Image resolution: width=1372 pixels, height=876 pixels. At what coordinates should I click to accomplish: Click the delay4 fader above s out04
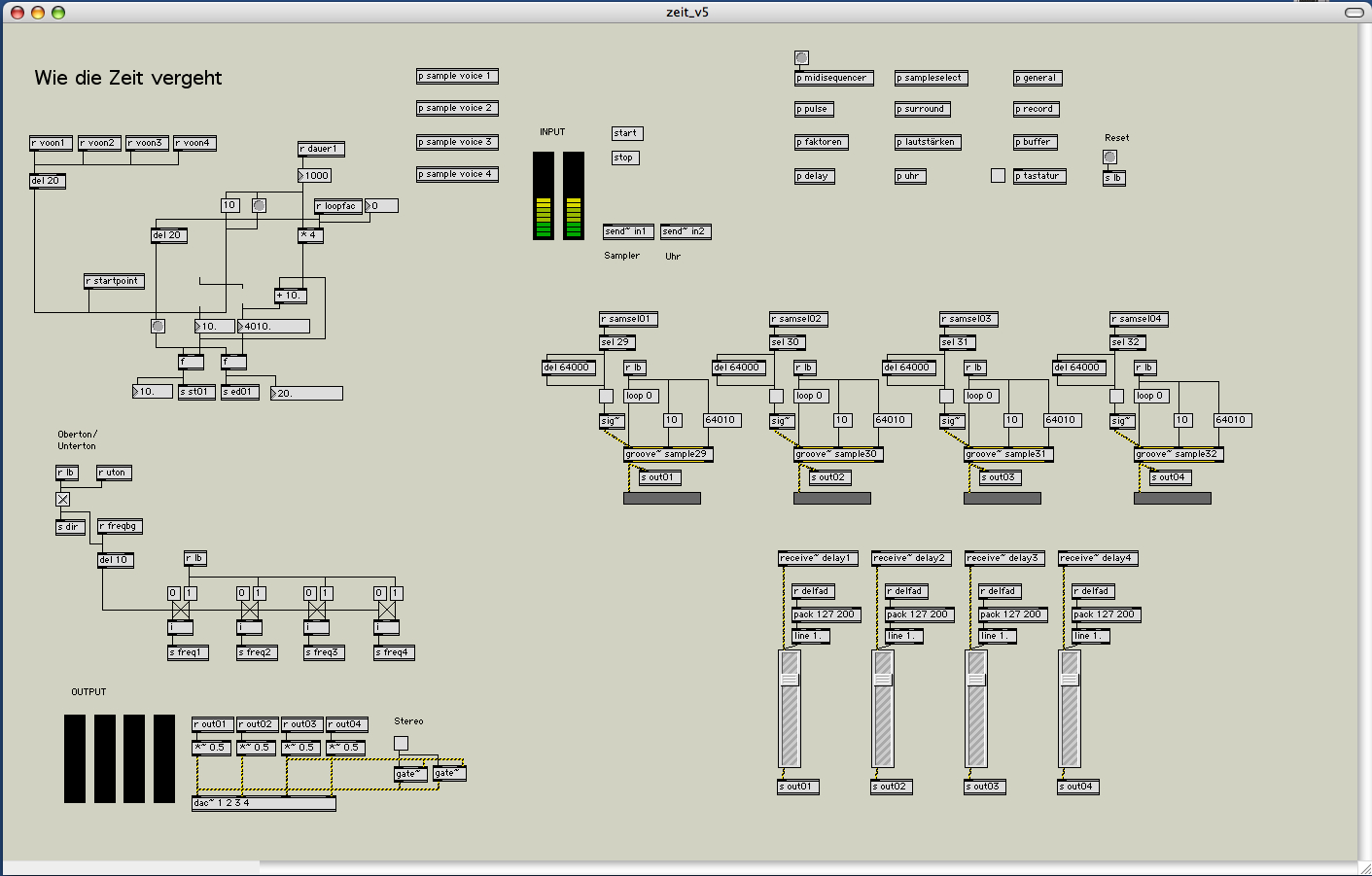pos(1070,709)
